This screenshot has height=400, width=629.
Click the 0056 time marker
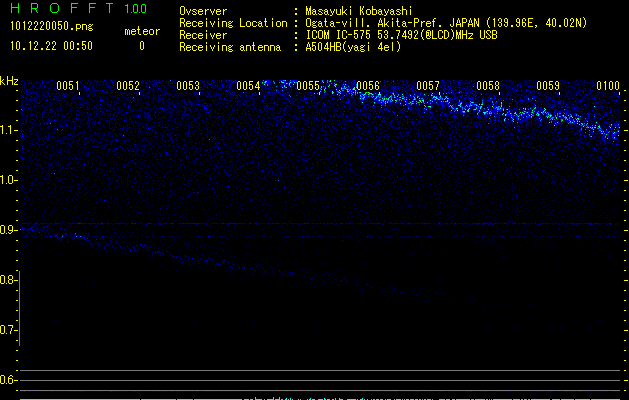(368, 86)
